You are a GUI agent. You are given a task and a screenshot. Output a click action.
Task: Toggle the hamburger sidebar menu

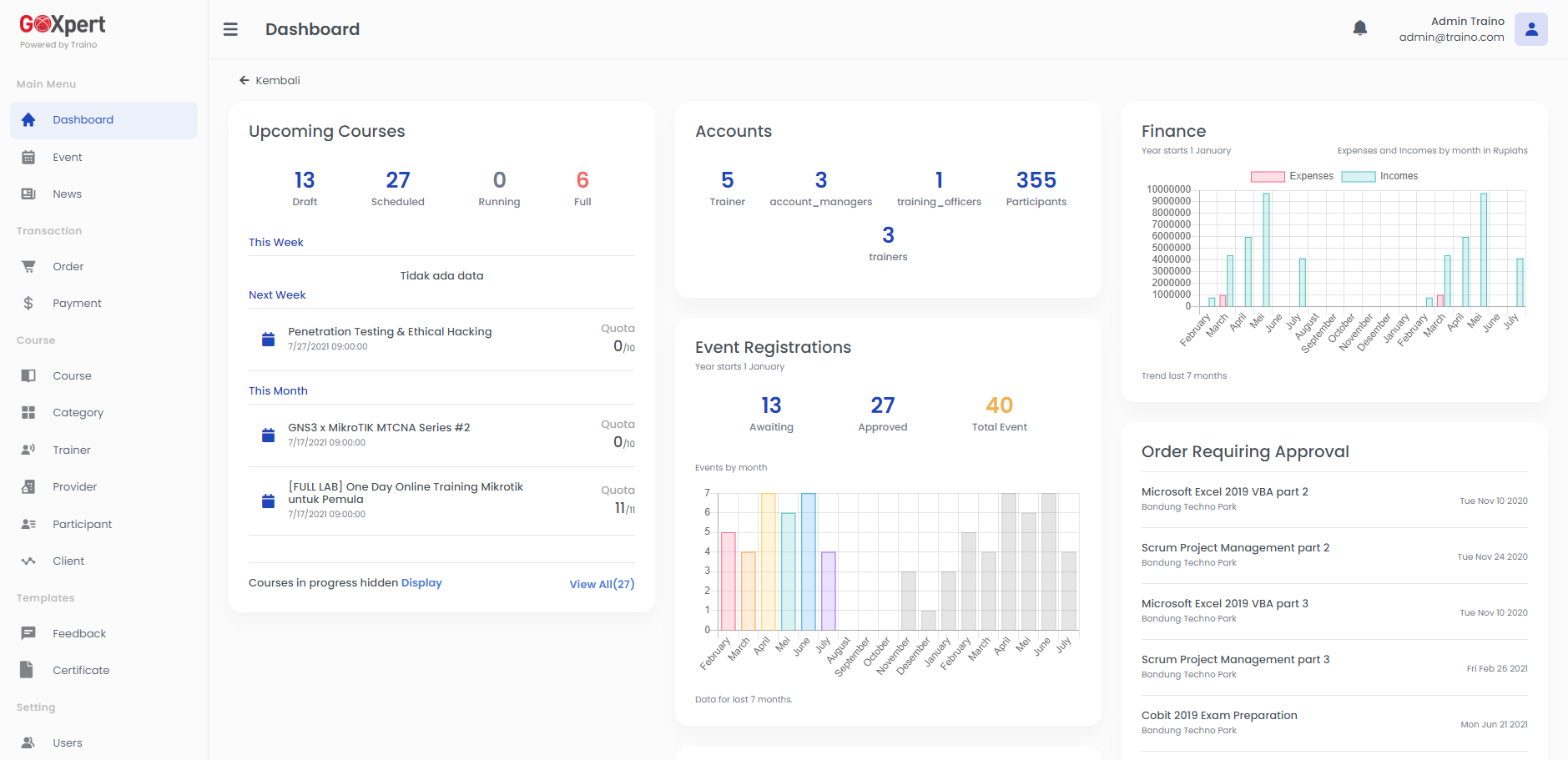[x=230, y=29]
